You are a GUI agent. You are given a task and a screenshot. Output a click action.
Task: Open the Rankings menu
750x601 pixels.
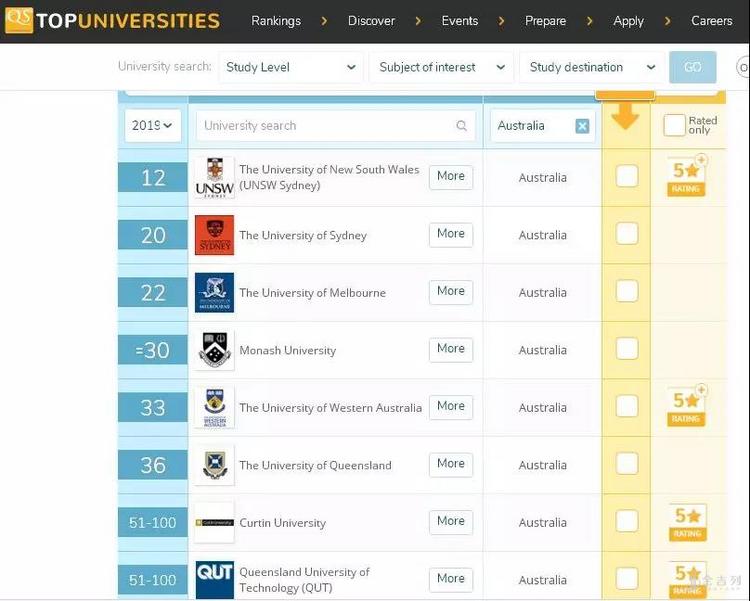(276, 20)
